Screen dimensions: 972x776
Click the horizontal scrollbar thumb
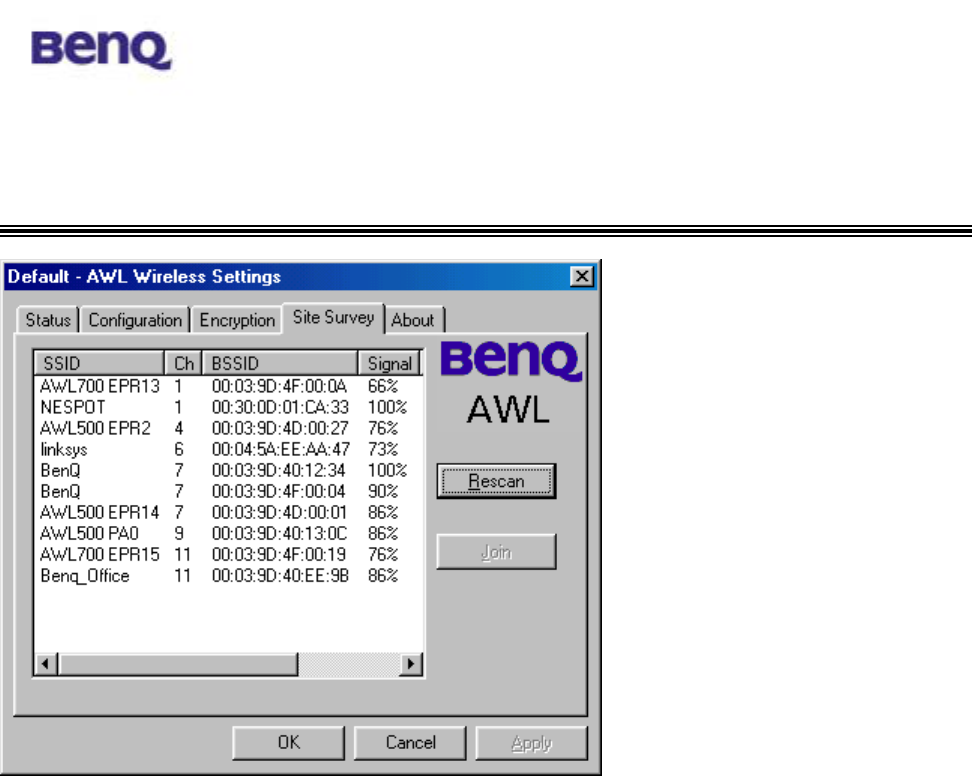click(178, 664)
